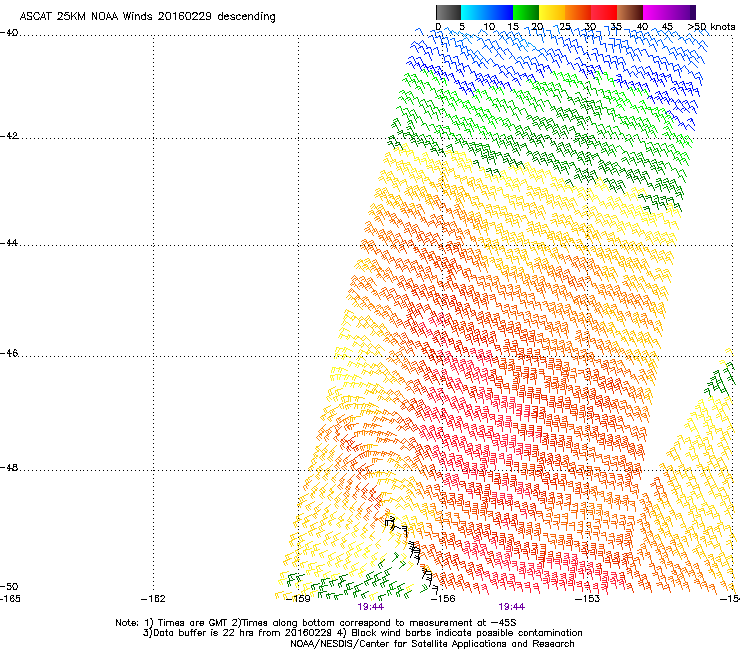
Task: Click latitude axis label '-46'
Action: [9, 353]
